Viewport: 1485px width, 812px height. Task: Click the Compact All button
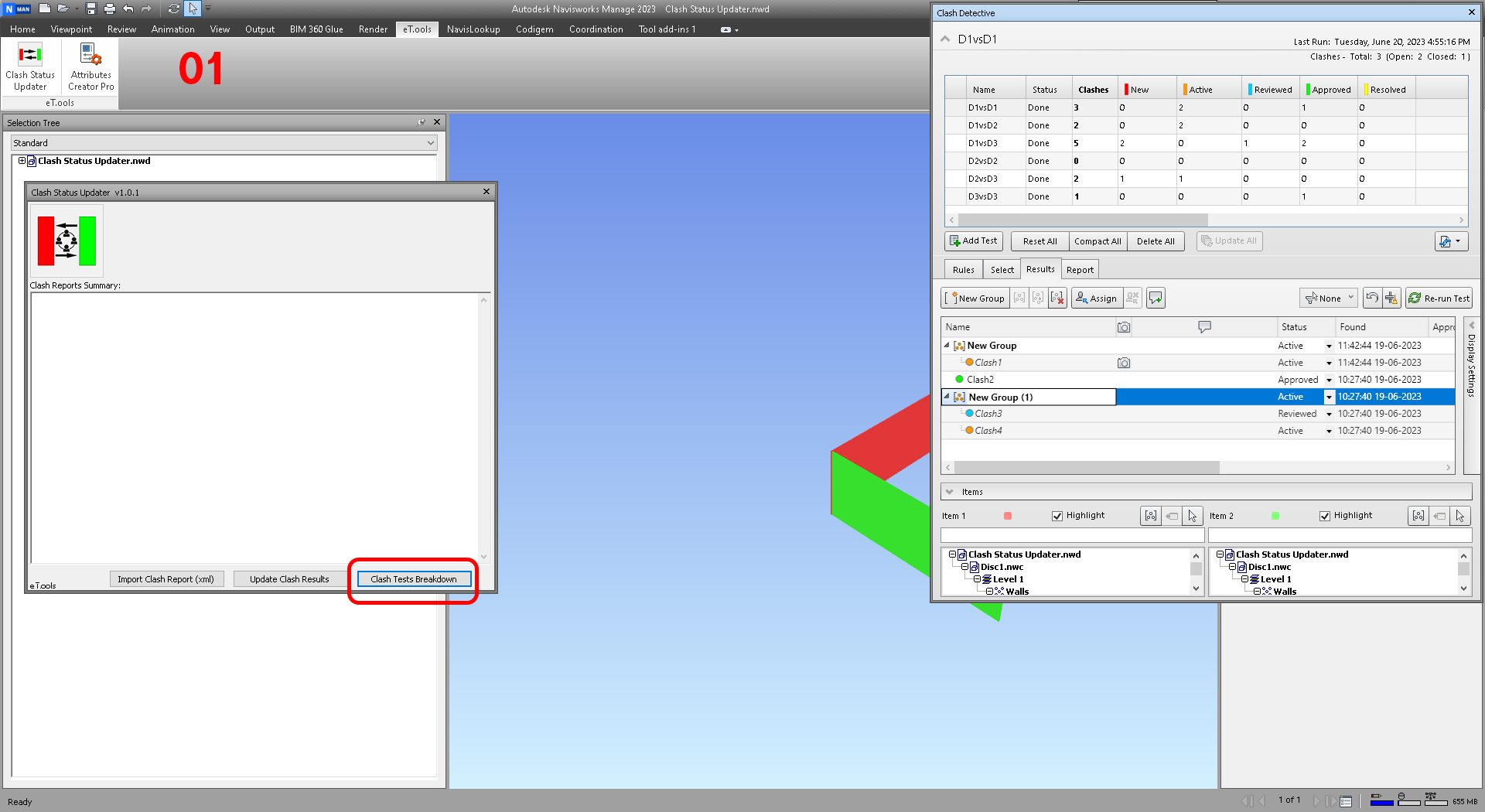point(1098,241)
